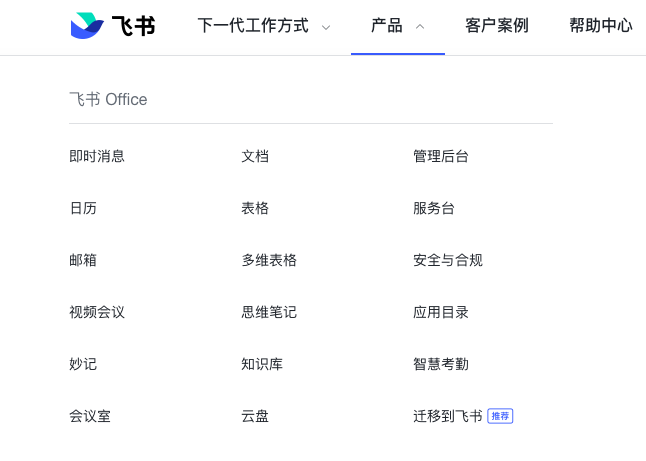
Task: Open the 下一代工作方式 menu
Action: (x=253, y=26)
